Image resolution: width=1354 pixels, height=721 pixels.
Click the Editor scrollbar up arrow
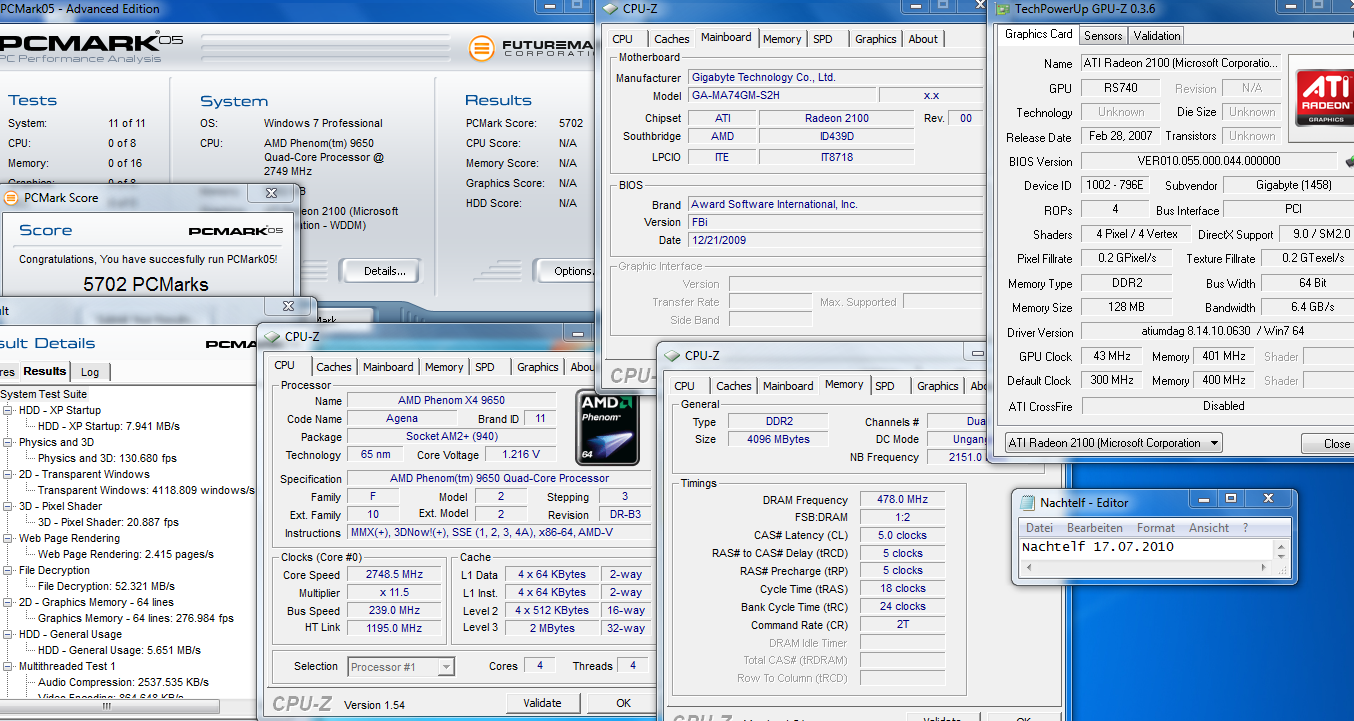1282,546
